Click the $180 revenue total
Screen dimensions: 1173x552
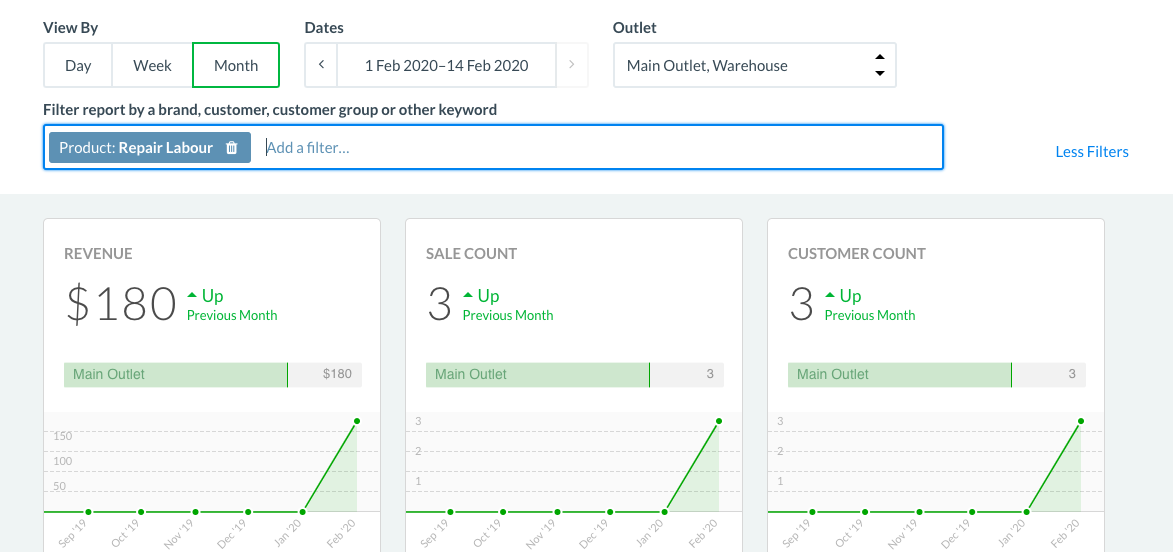(120, 304)
